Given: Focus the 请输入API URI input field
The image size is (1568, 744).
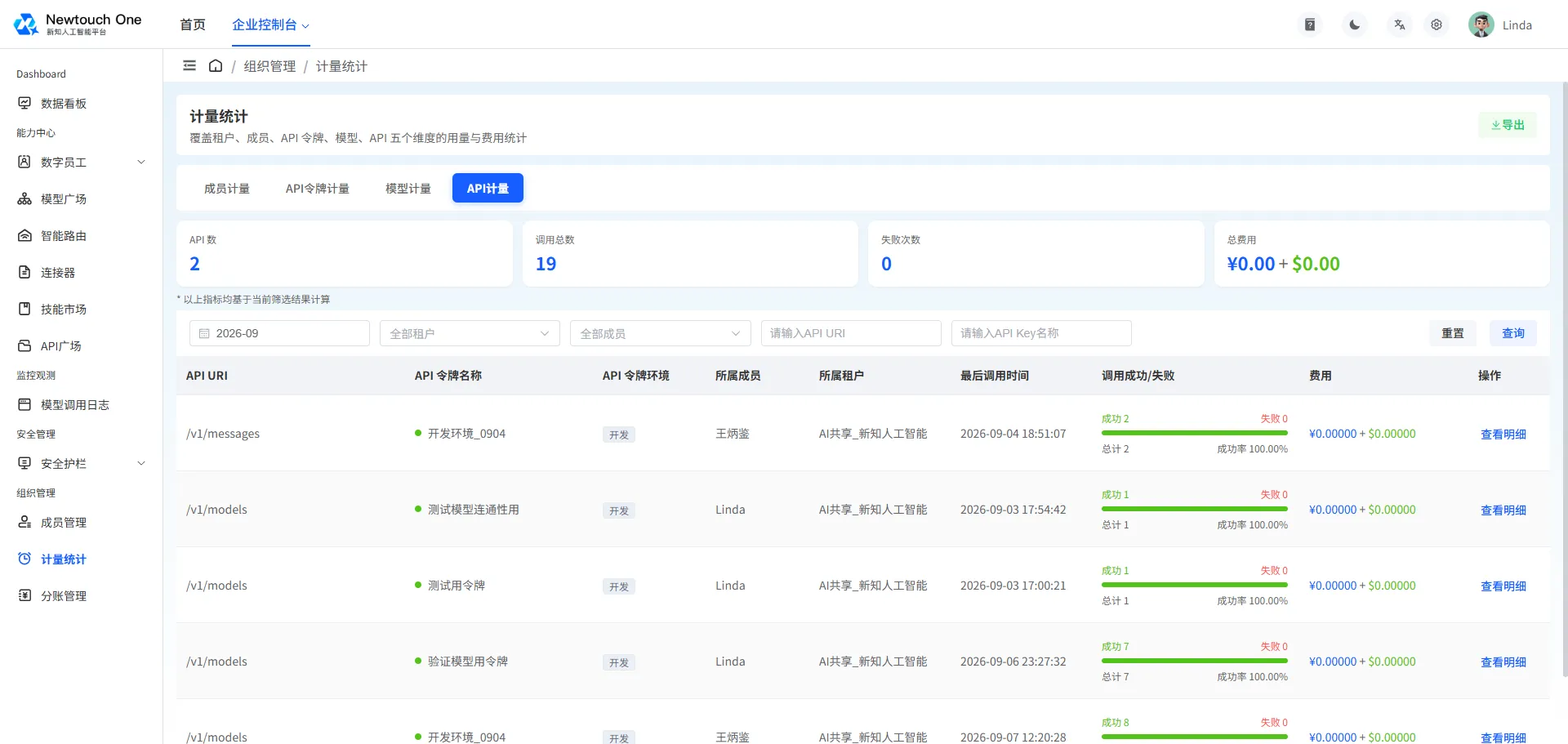Looking at the screenshot, I should tap(851, 333).
